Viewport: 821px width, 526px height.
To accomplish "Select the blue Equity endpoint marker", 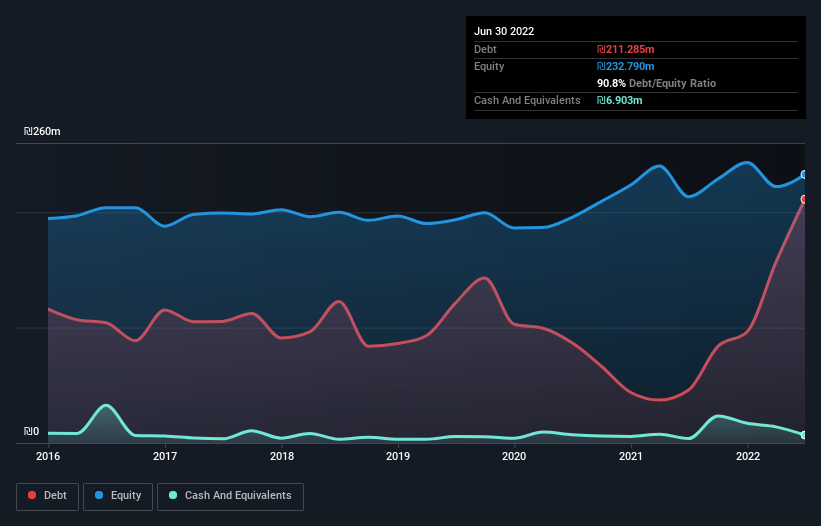I will click(x=804, y=174).
